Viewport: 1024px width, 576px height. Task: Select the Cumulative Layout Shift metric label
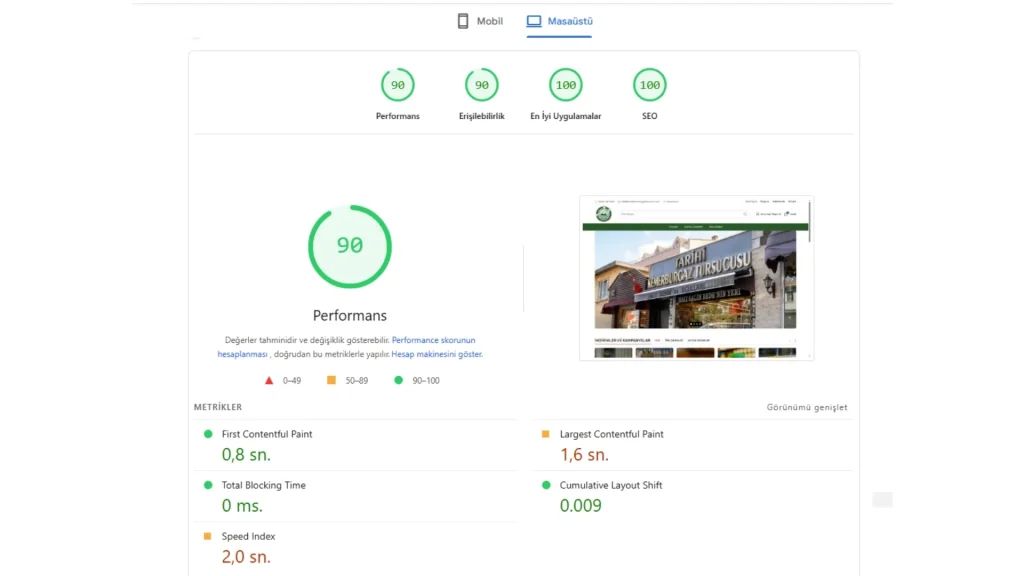(x=611, y=485)
